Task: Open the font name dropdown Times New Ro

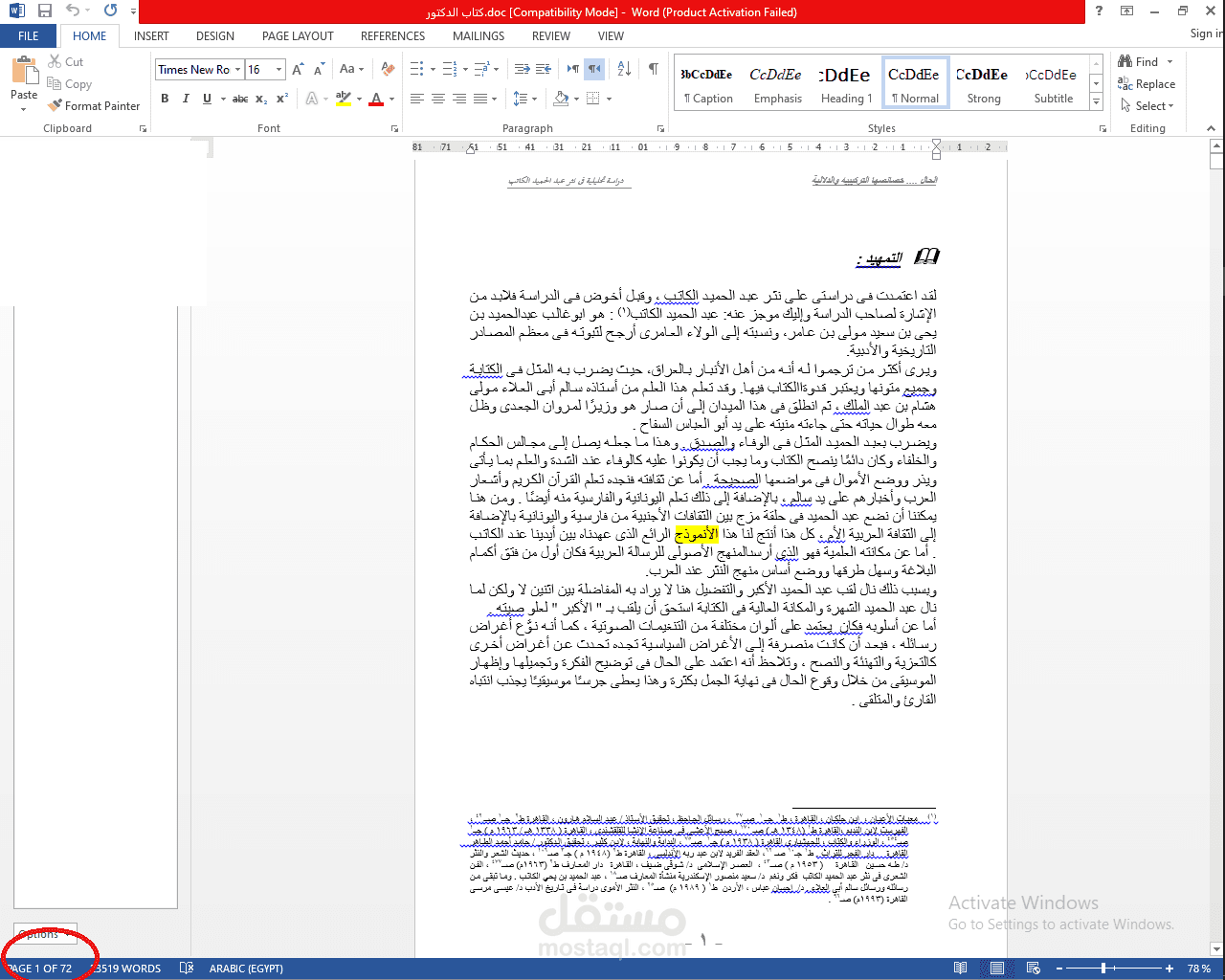Action: point(237,69)
